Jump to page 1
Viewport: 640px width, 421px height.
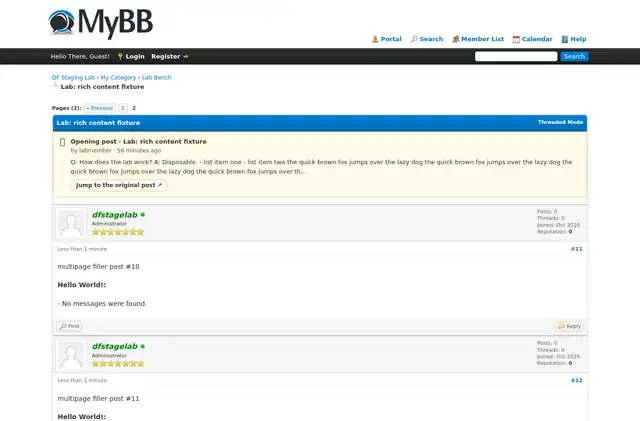click(x=122, y=108)
